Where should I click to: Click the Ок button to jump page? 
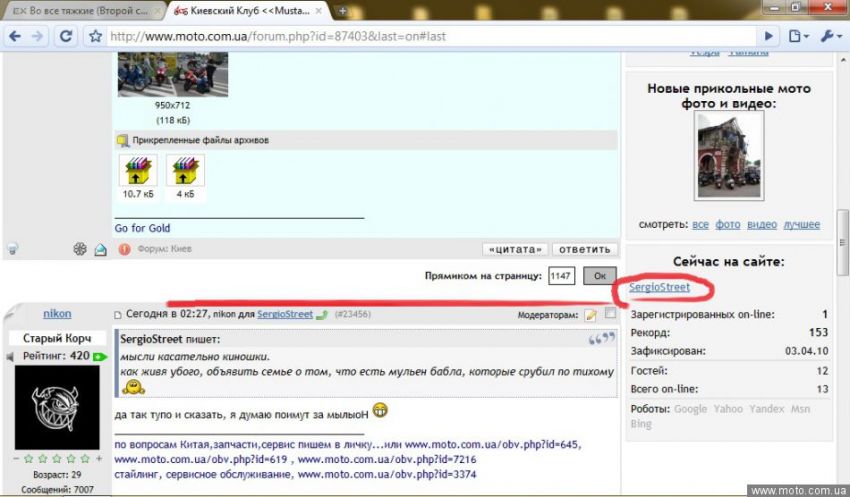(x=600, y=275)
